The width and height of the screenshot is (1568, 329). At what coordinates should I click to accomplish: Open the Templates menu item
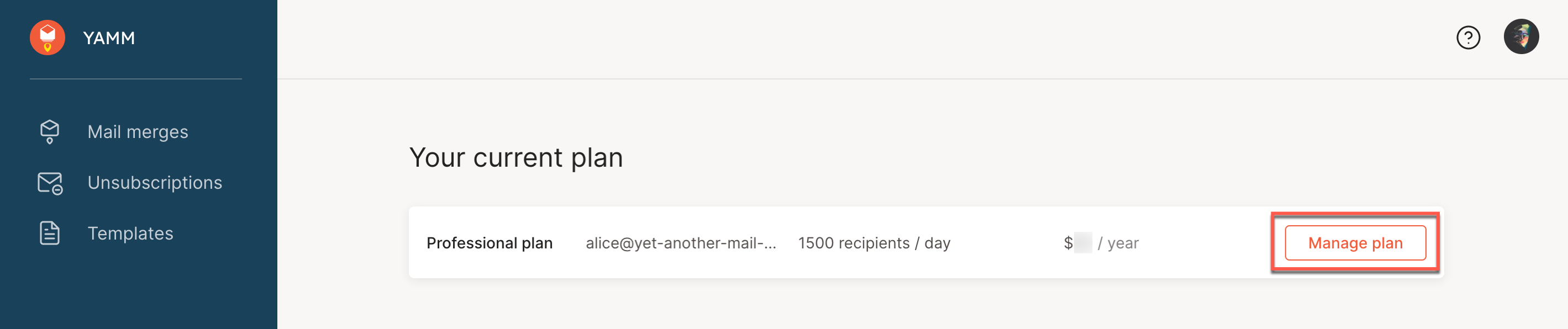pyautogui.click(x=130, y=234)
